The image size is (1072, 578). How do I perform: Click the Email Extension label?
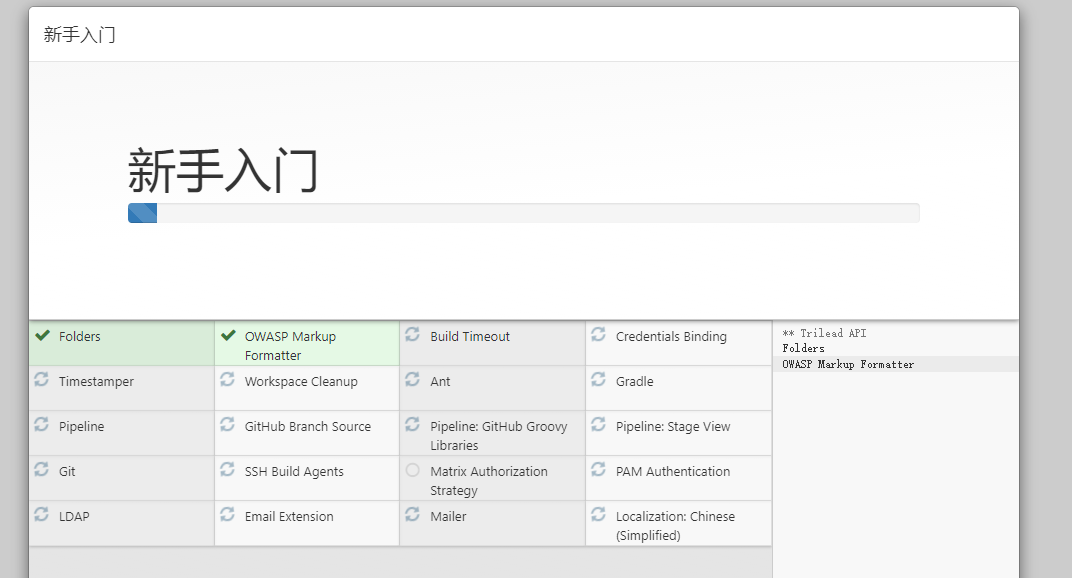click(289, 517)
